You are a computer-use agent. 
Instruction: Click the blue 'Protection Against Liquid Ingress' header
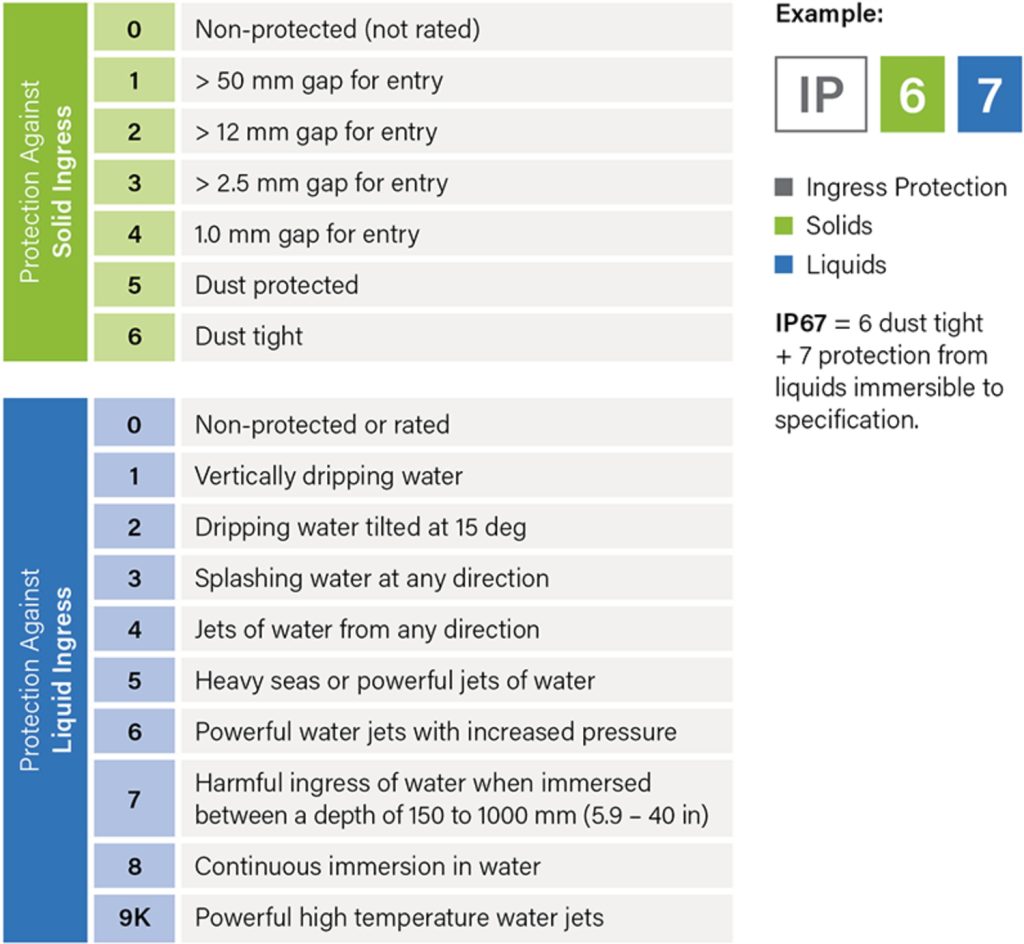46,670
